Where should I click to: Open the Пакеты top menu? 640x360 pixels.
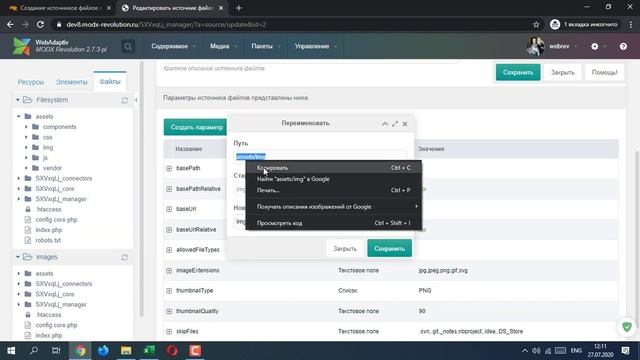point(266,47)
